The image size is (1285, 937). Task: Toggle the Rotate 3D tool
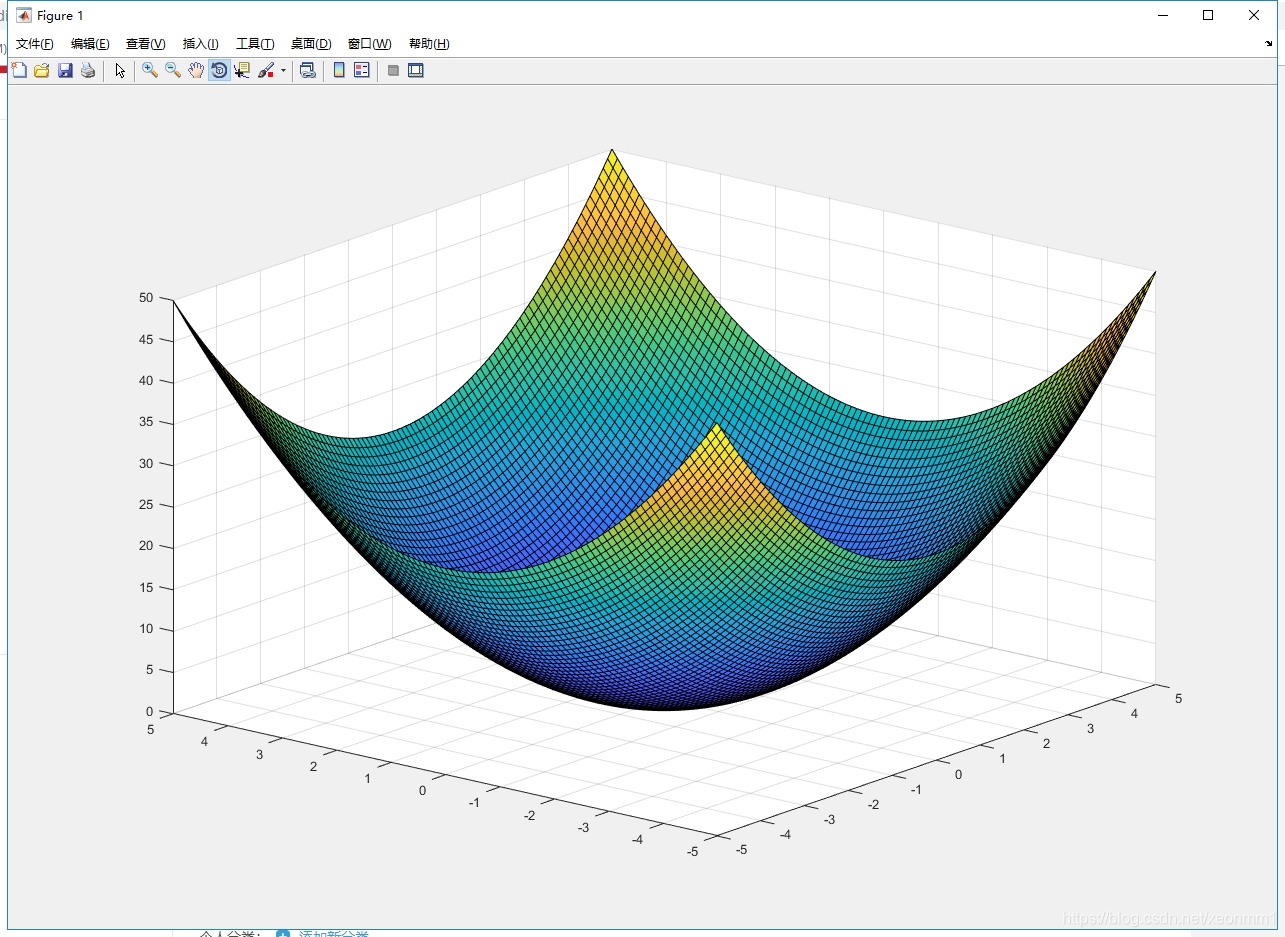pos(219,70)
